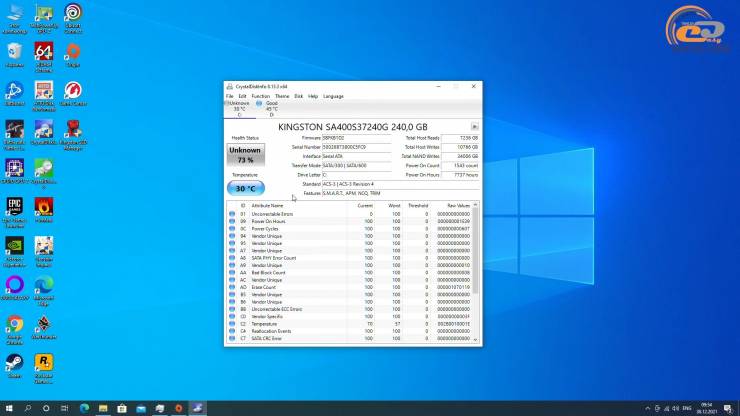The width and height of the screenshot is (740, 416).
Task: Open the Help menu
Action: pos(313,96)
